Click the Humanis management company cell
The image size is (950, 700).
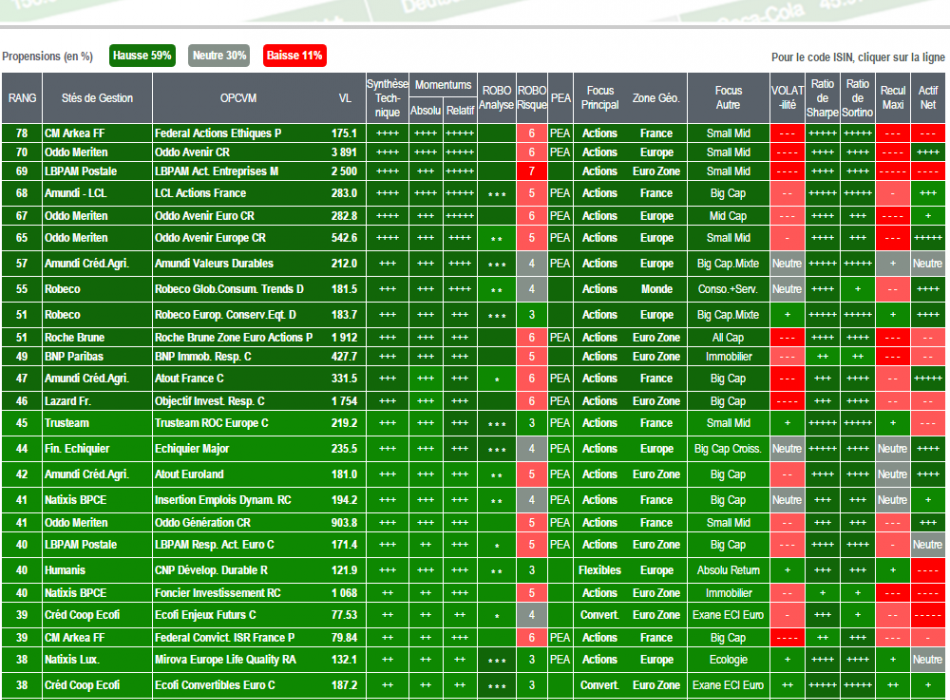coord(97,570)
